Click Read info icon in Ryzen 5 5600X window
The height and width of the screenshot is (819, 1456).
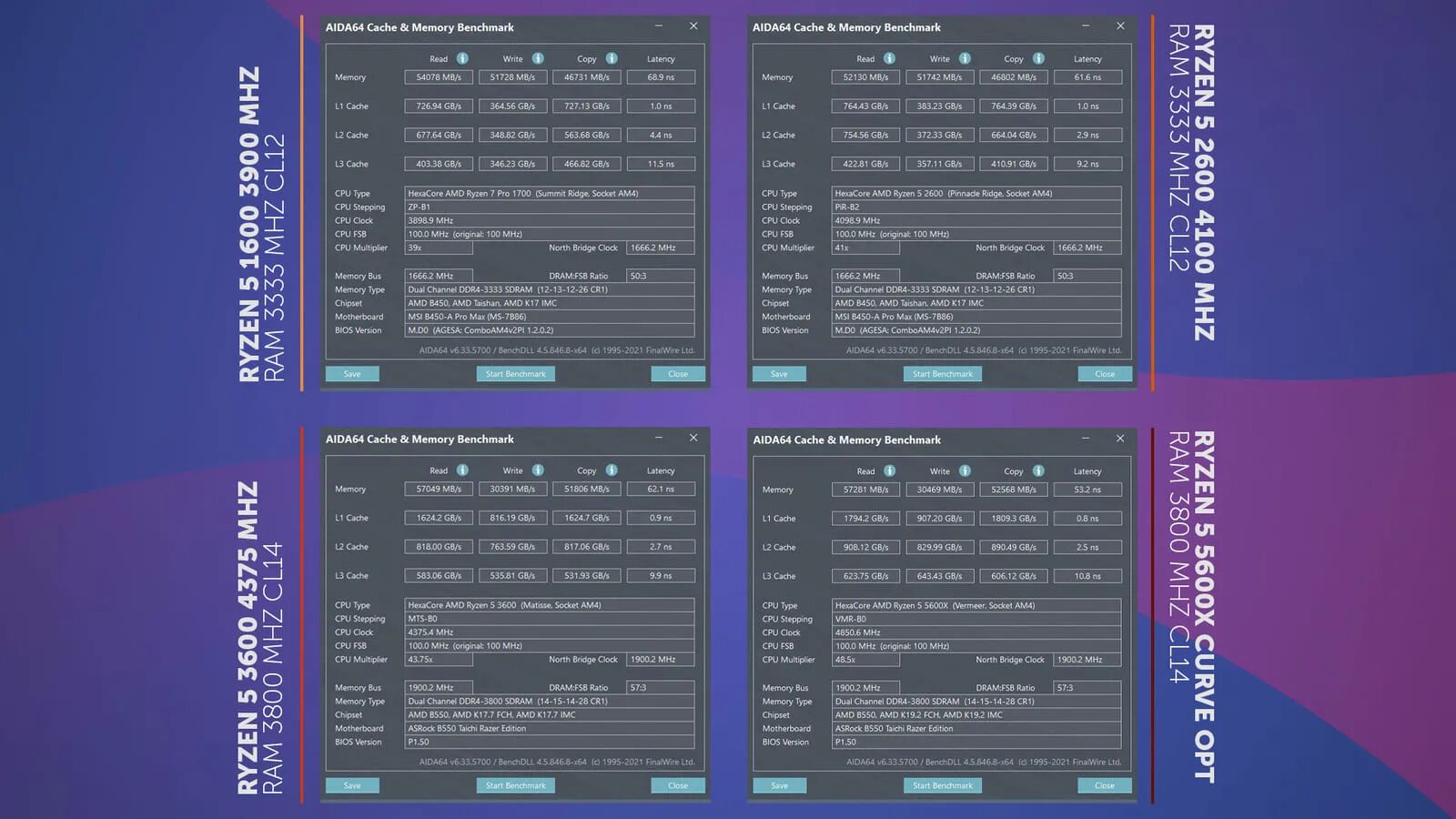pyautogui.click(x=889, y=470)
